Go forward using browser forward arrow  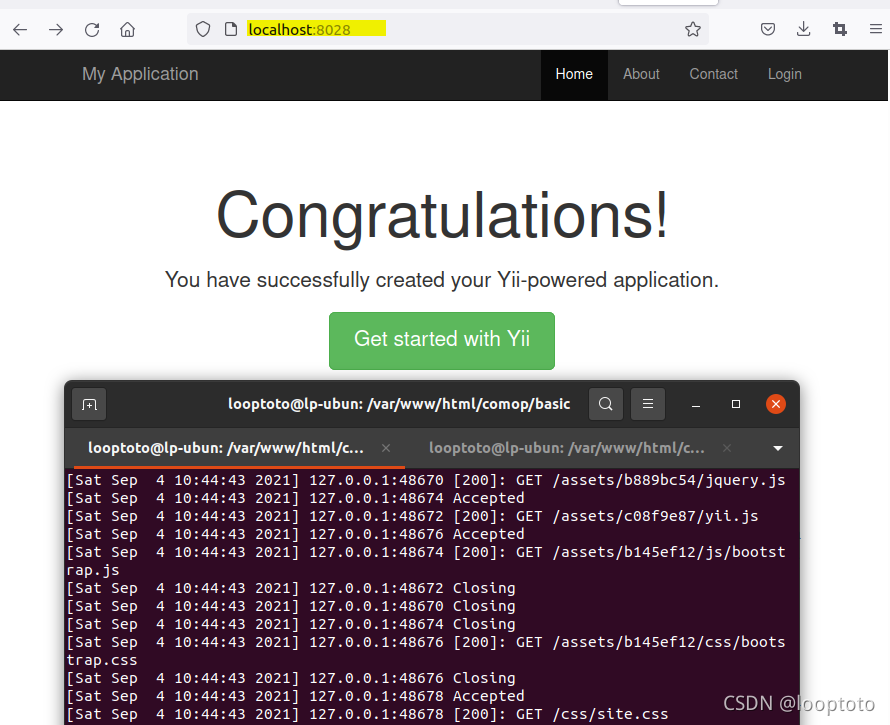click(56, 30)
